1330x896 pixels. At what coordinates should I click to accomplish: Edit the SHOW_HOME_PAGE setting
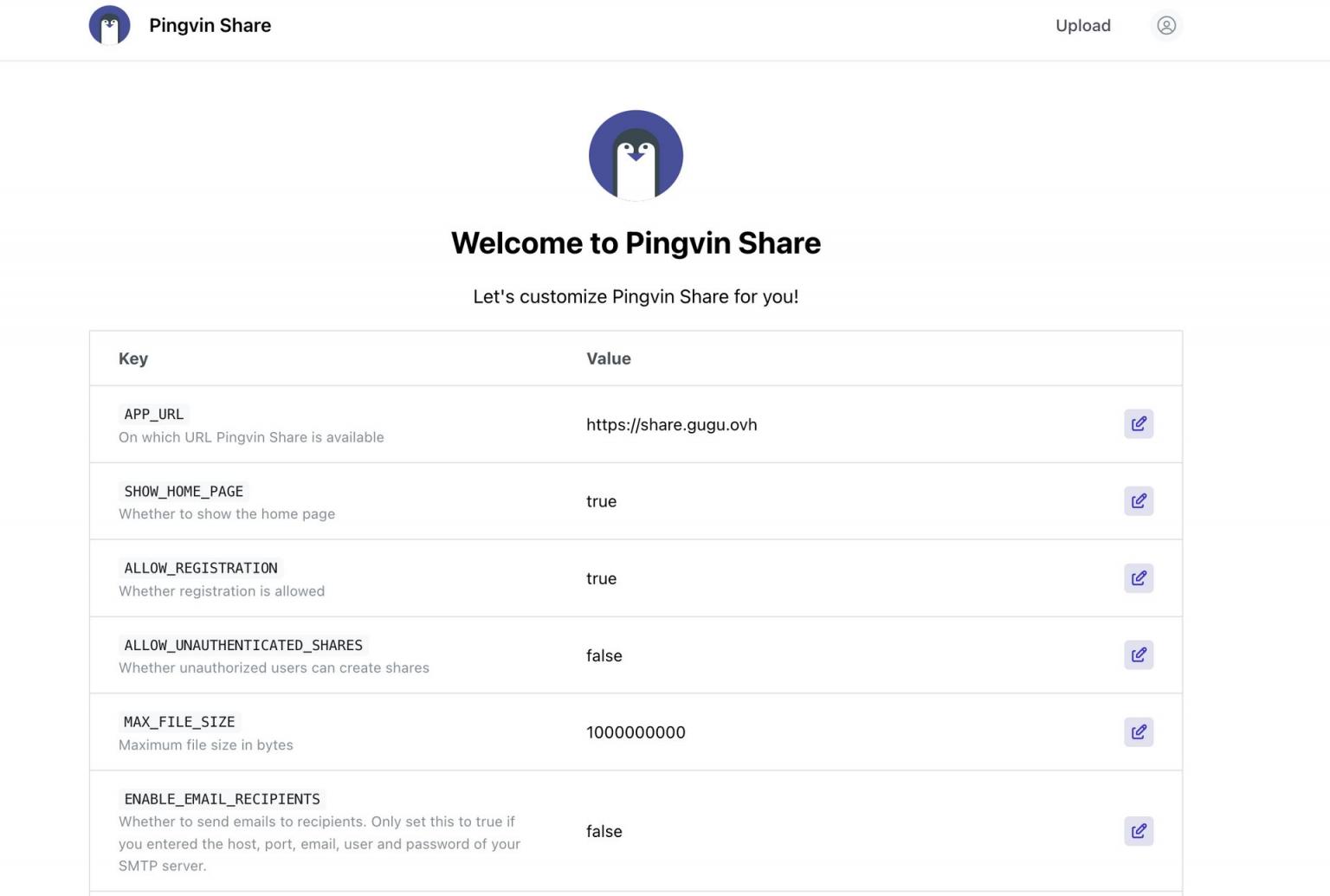(1139, 501)
